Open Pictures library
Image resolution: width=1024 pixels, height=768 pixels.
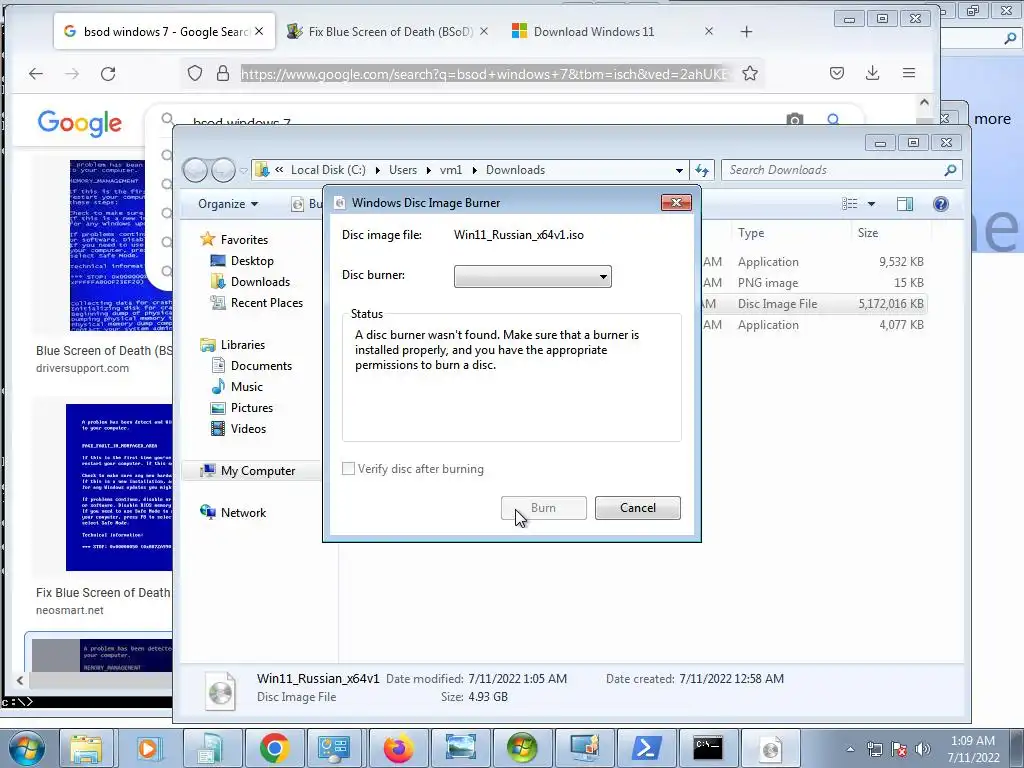[251, 408]
